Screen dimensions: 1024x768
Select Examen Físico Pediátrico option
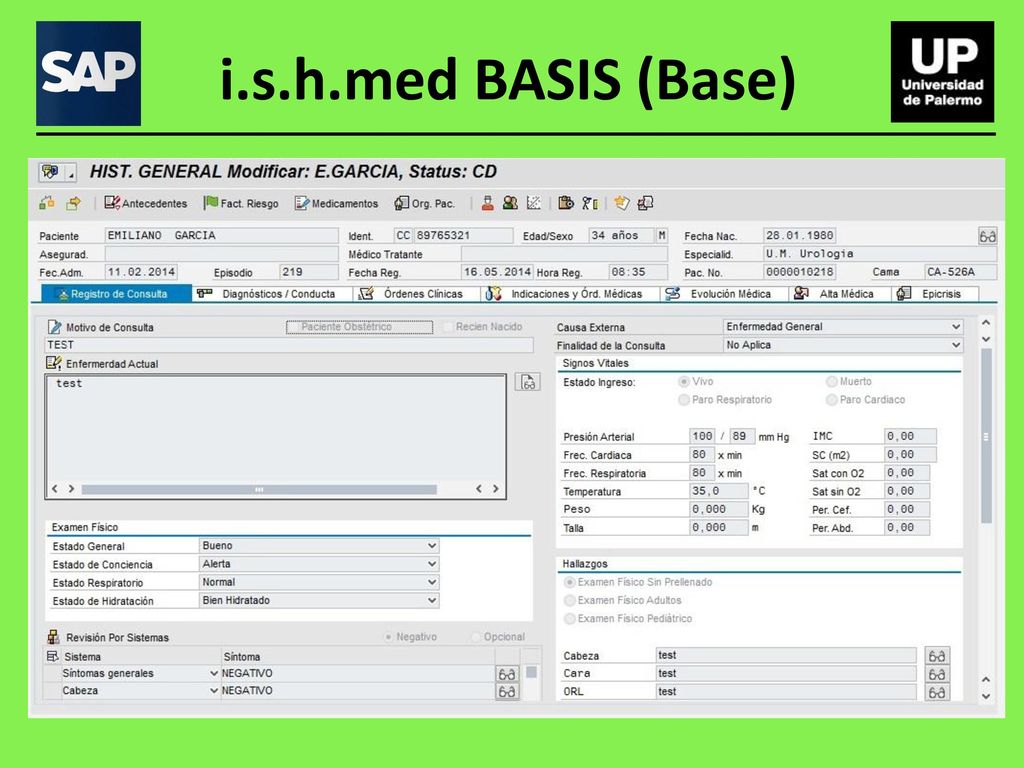tap(569, 618)
